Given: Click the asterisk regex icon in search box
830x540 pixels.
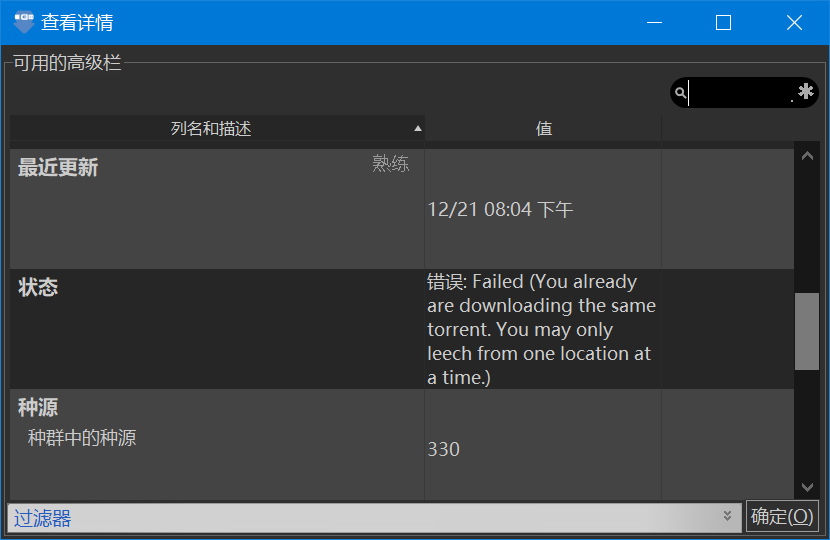Looking at the screenshot, I should point(806,92).
